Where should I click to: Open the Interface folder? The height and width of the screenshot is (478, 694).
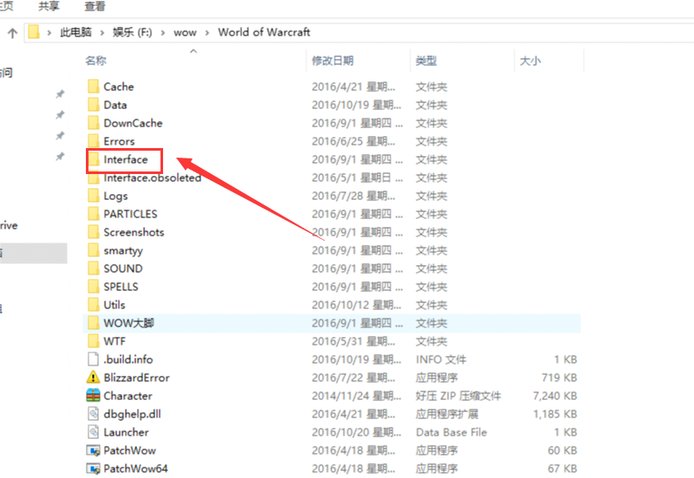pos(125,159)
